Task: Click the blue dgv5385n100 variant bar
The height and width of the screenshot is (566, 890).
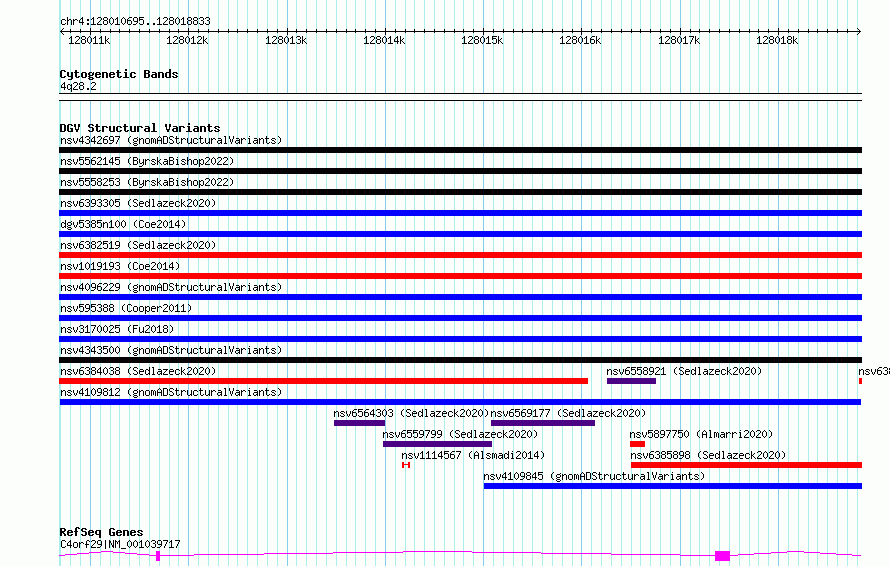Action: [x=460, y=234]
